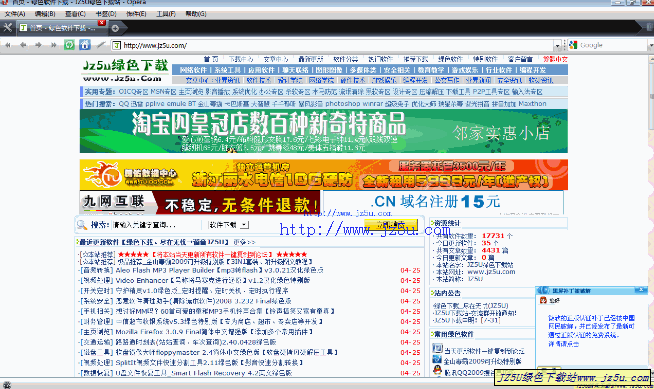Click the icon beside 金山毒霸2009 entry
The height and width of the screenshot is (389, 654).
pos(437,359)
